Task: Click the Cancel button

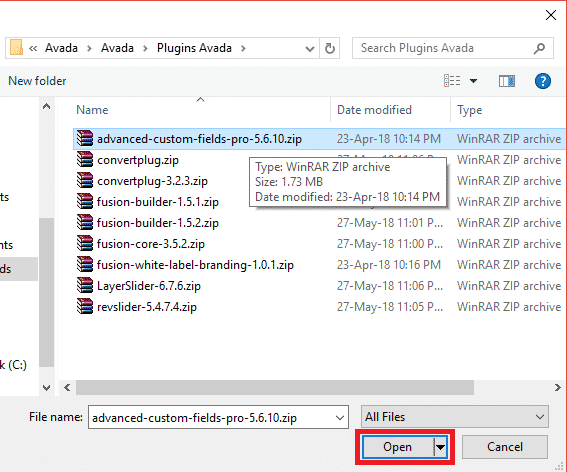Action: (x=505, y=447)
